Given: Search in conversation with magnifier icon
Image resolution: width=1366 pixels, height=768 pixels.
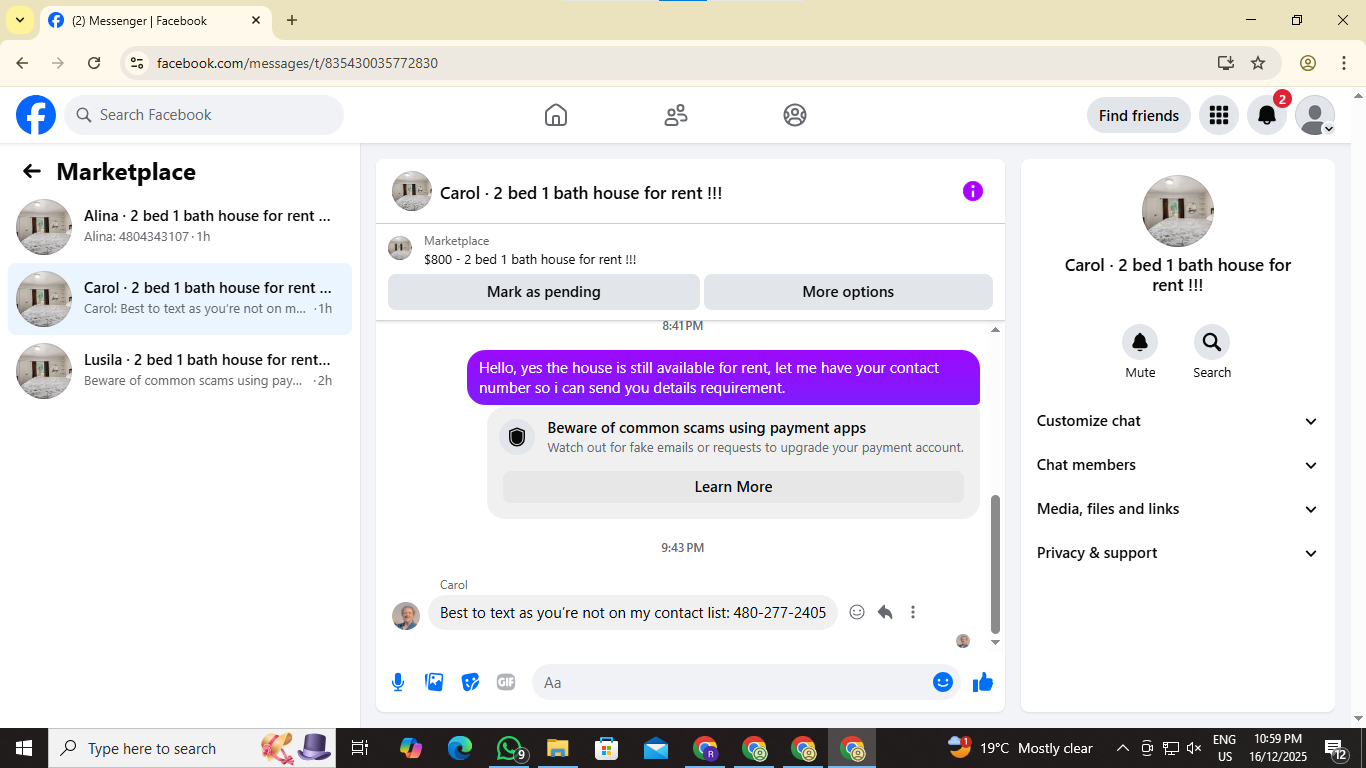Looking at the screenshot, I should 1212,343.
